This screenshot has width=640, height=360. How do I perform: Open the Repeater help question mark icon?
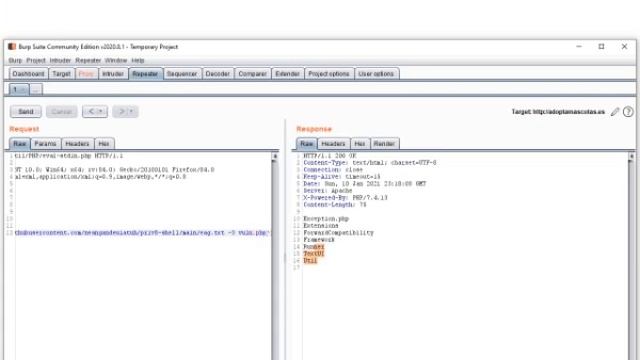(x=628, y=111)
